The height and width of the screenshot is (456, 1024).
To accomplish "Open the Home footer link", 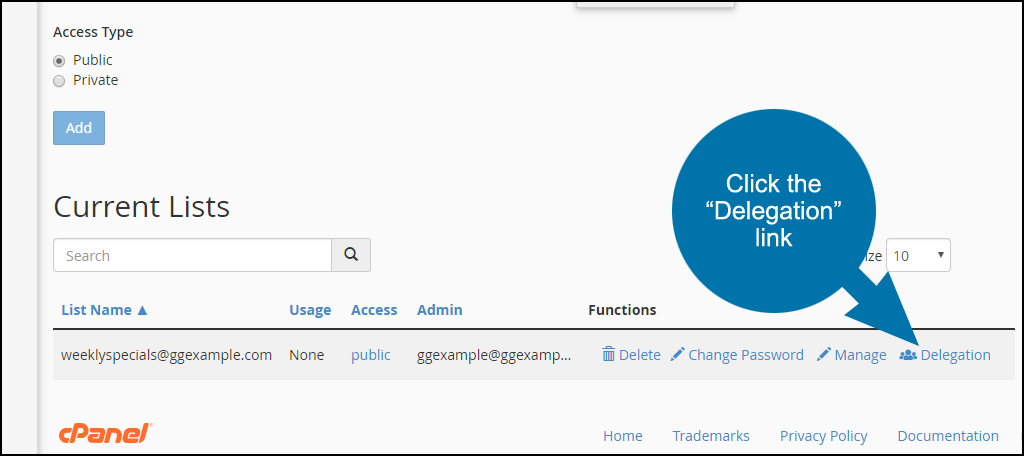I will click(623, 436).
